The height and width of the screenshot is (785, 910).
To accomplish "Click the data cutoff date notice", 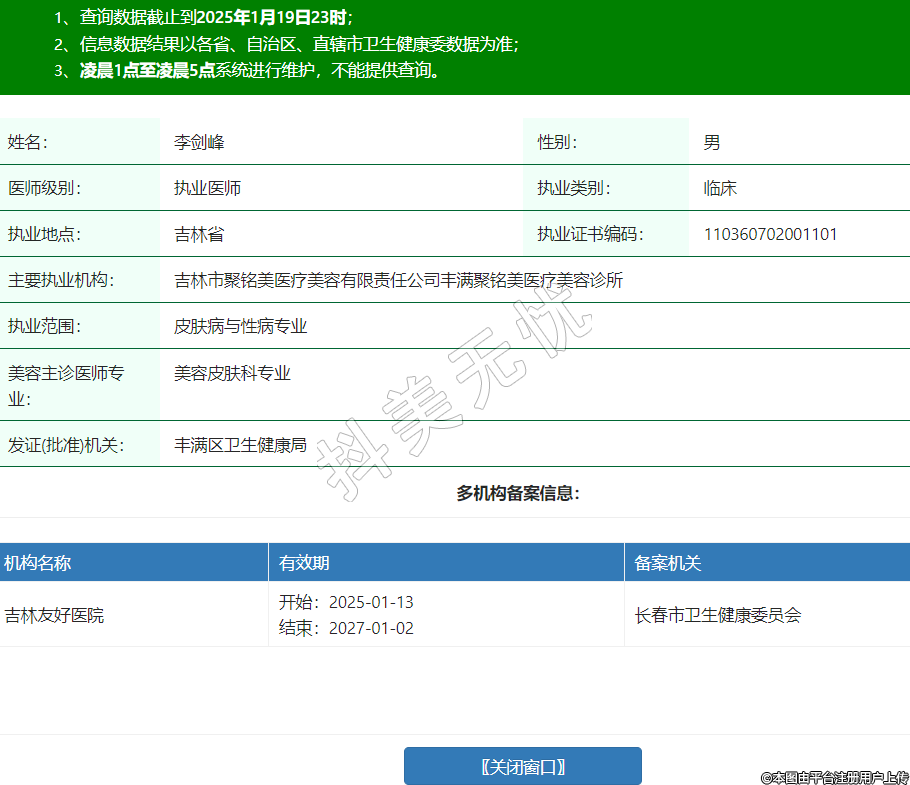I will click(215, 17).
